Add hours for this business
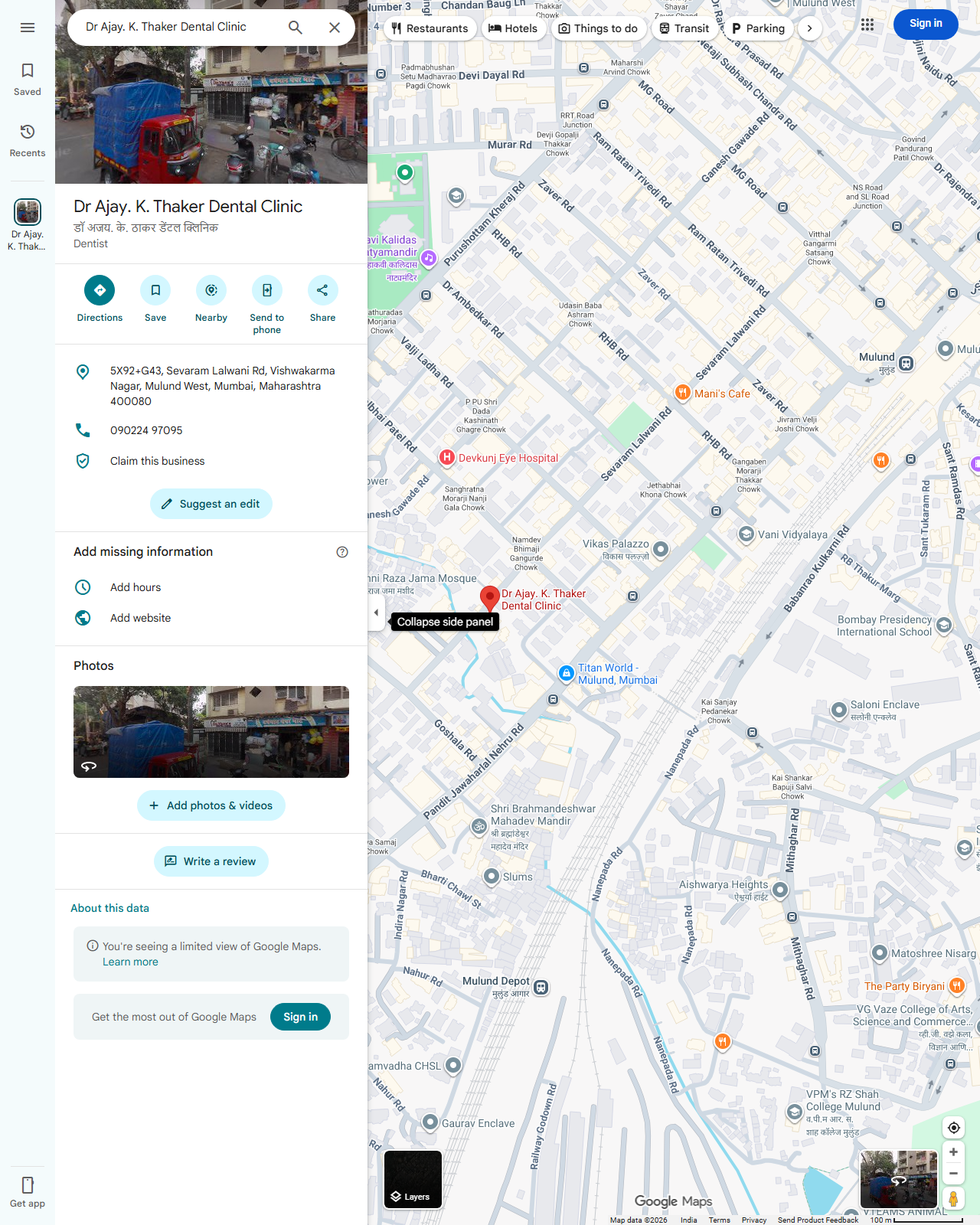The height and width of the screenshot is (1225, 980). (x=211, y=587)
